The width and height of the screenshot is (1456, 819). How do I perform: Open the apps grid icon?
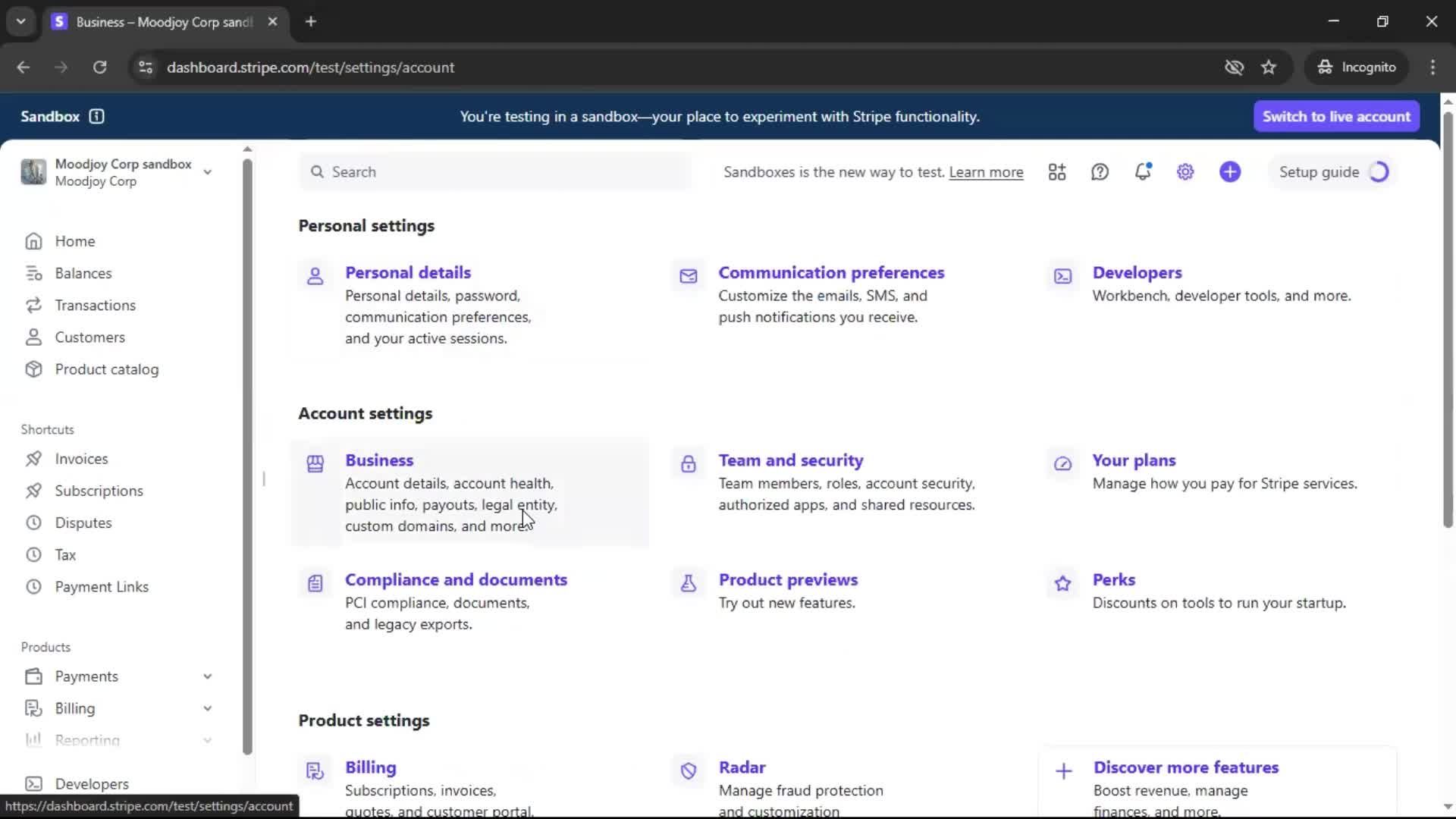1057,172
